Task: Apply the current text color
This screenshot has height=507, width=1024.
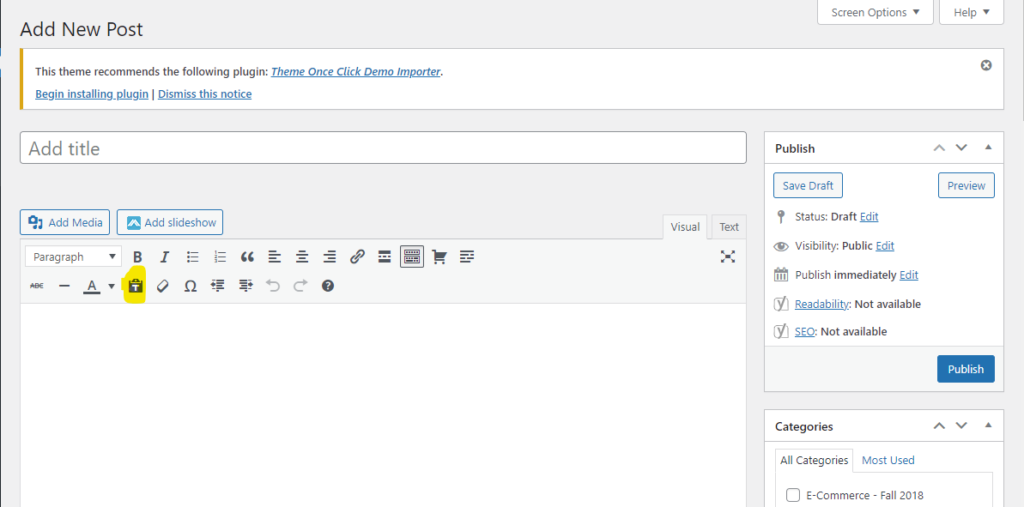Action: pyautogui.click(x=92, y=286)
